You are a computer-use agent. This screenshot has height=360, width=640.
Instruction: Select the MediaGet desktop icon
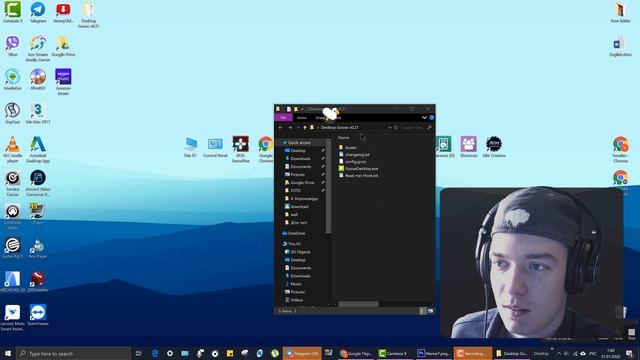[13, 79]
